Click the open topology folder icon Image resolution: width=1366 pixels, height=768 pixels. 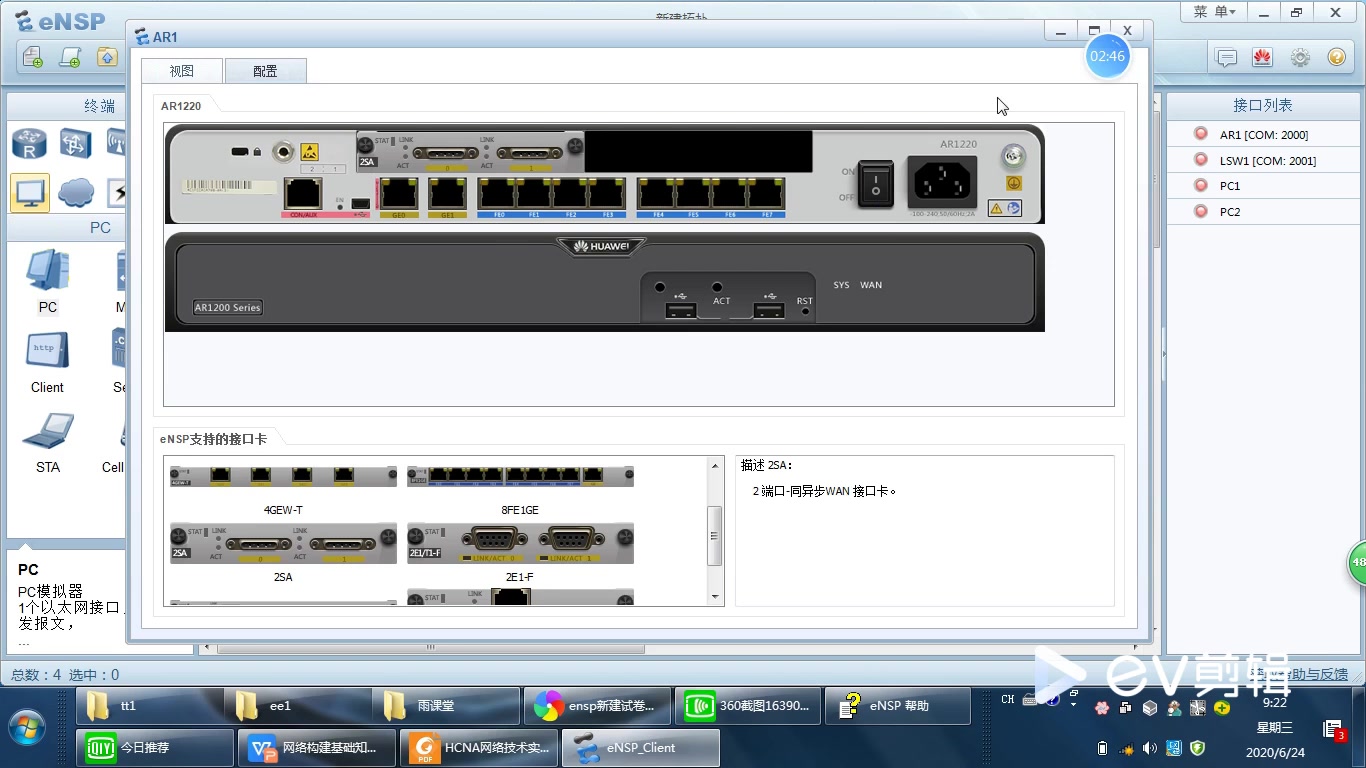pyautogui.click(x=107, y=57)
